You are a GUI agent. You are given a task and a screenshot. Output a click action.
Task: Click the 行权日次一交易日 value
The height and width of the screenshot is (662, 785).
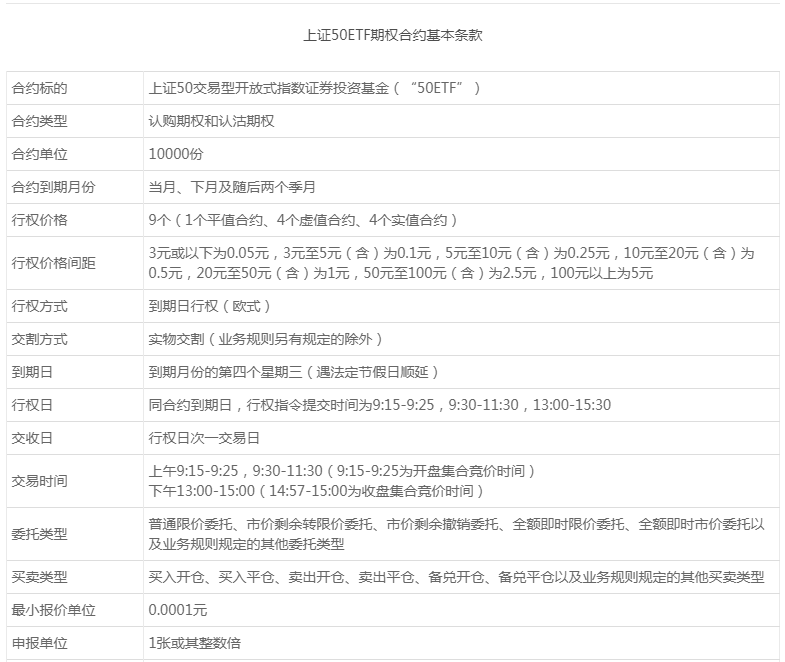[204, 438]
